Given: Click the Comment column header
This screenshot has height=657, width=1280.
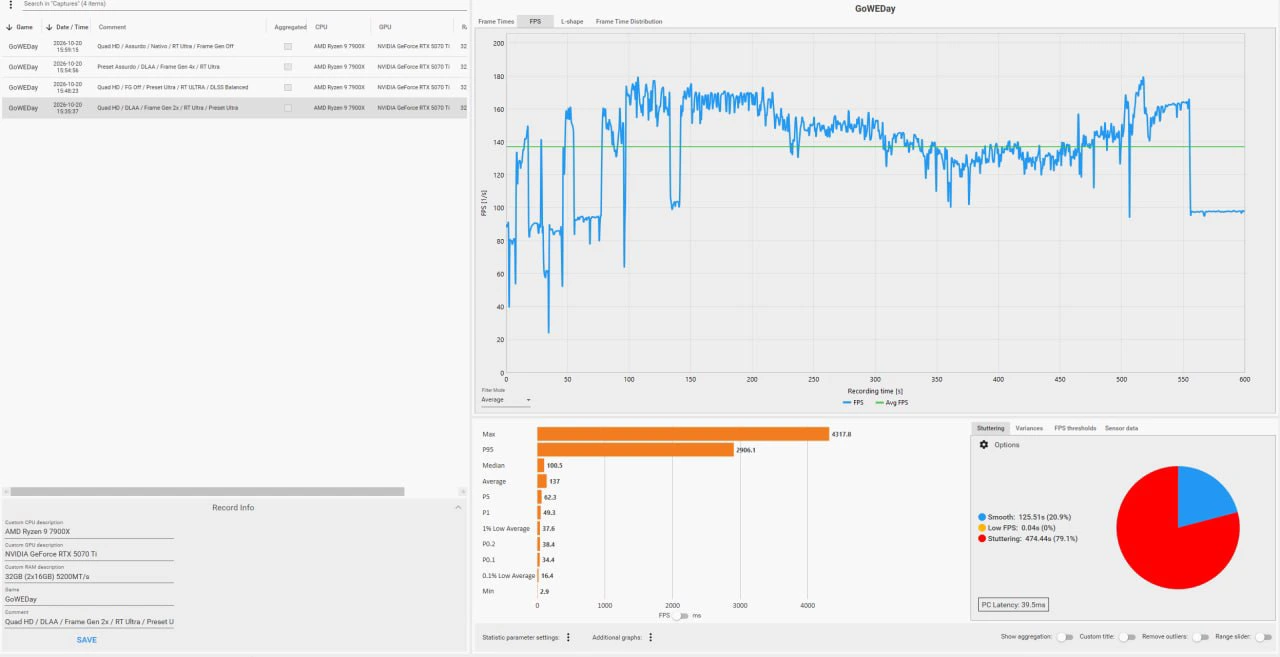Looking at the screenshot, I should click(x=112, y=27).
